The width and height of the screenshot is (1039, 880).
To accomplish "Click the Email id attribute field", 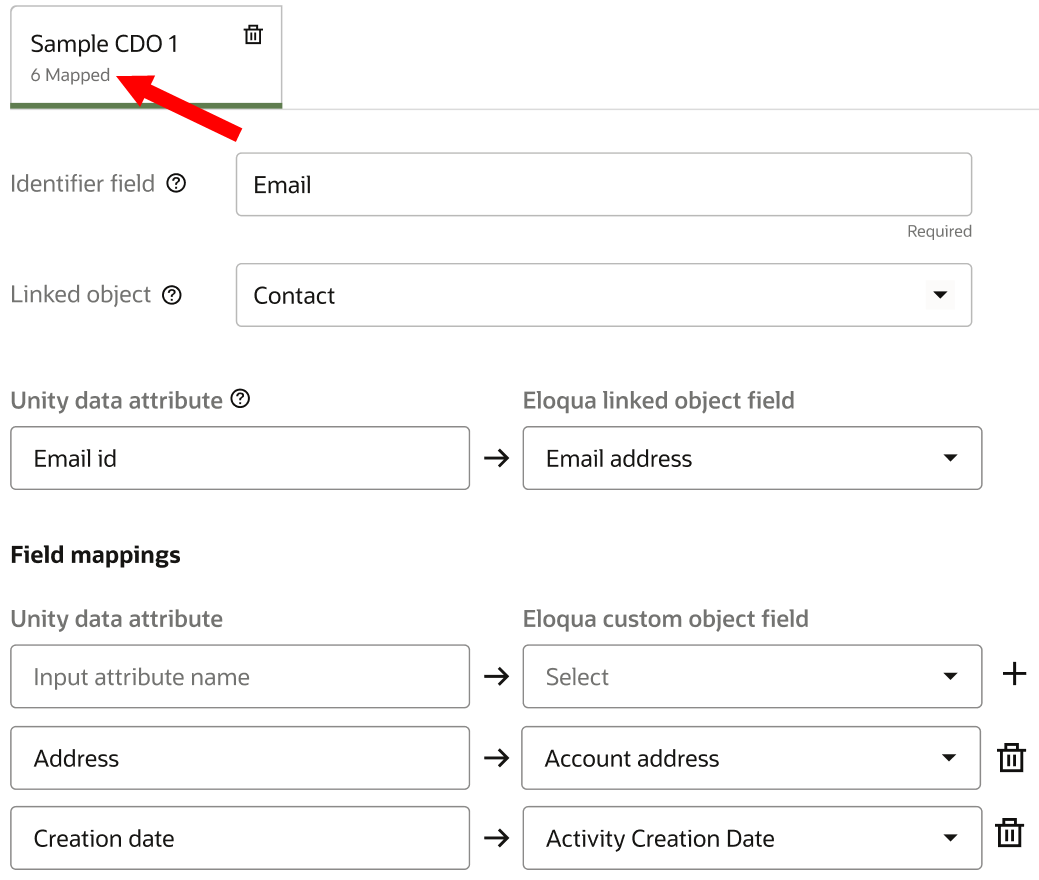I will 240,458.
